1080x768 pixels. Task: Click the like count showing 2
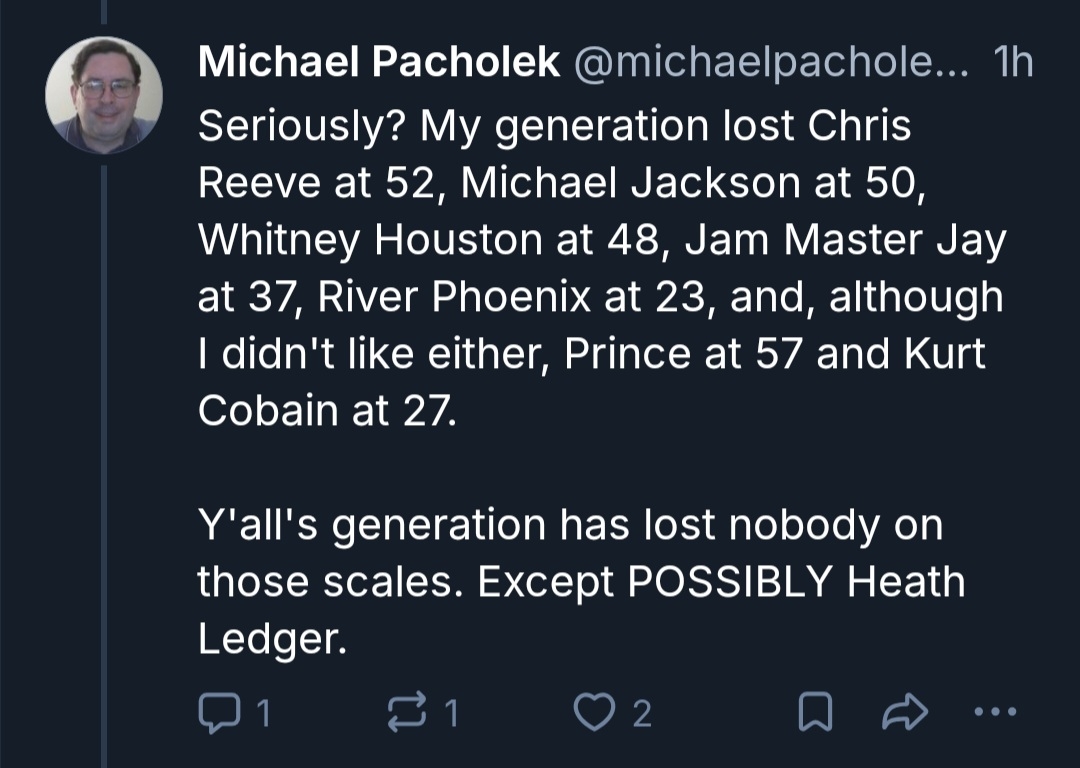(x=642, y=712)
